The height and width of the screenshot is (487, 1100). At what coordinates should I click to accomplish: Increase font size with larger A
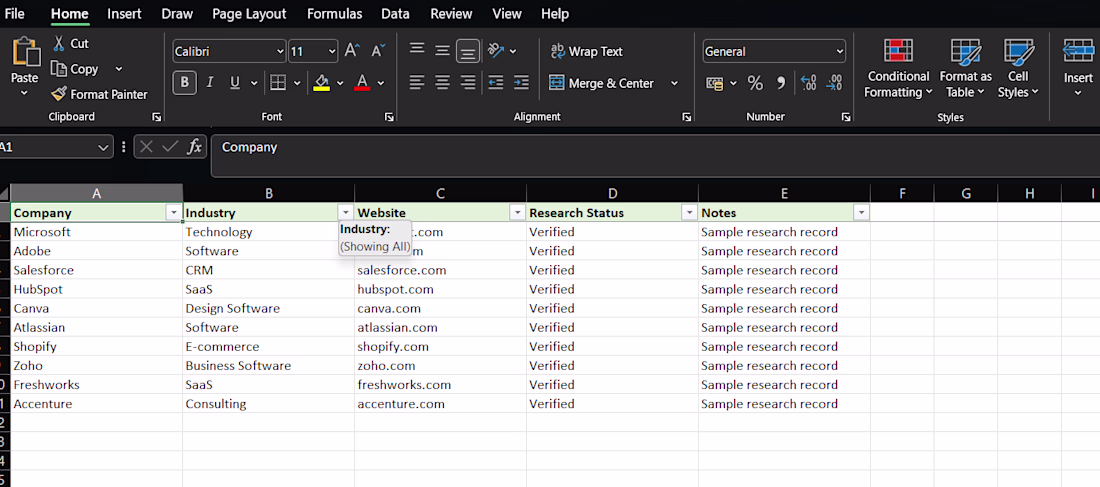pos(352,51)
